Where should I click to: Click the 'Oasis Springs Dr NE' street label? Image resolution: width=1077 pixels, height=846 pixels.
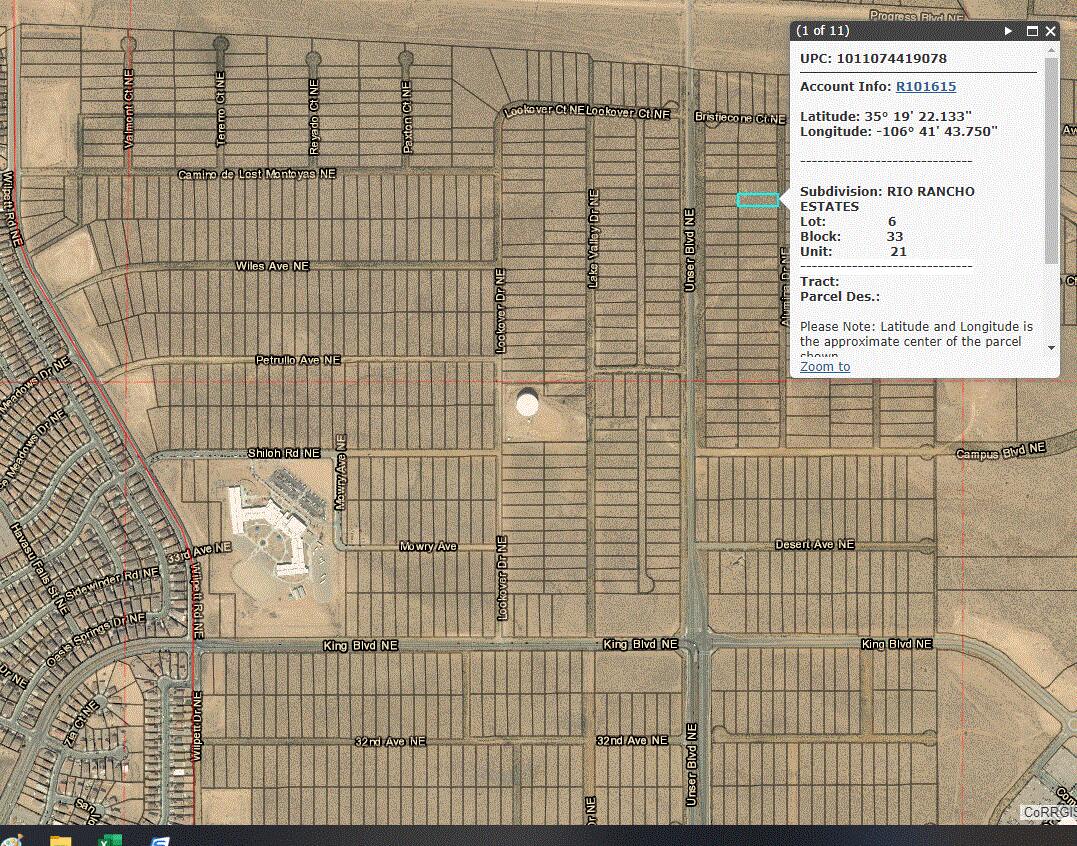coord(96,639)
